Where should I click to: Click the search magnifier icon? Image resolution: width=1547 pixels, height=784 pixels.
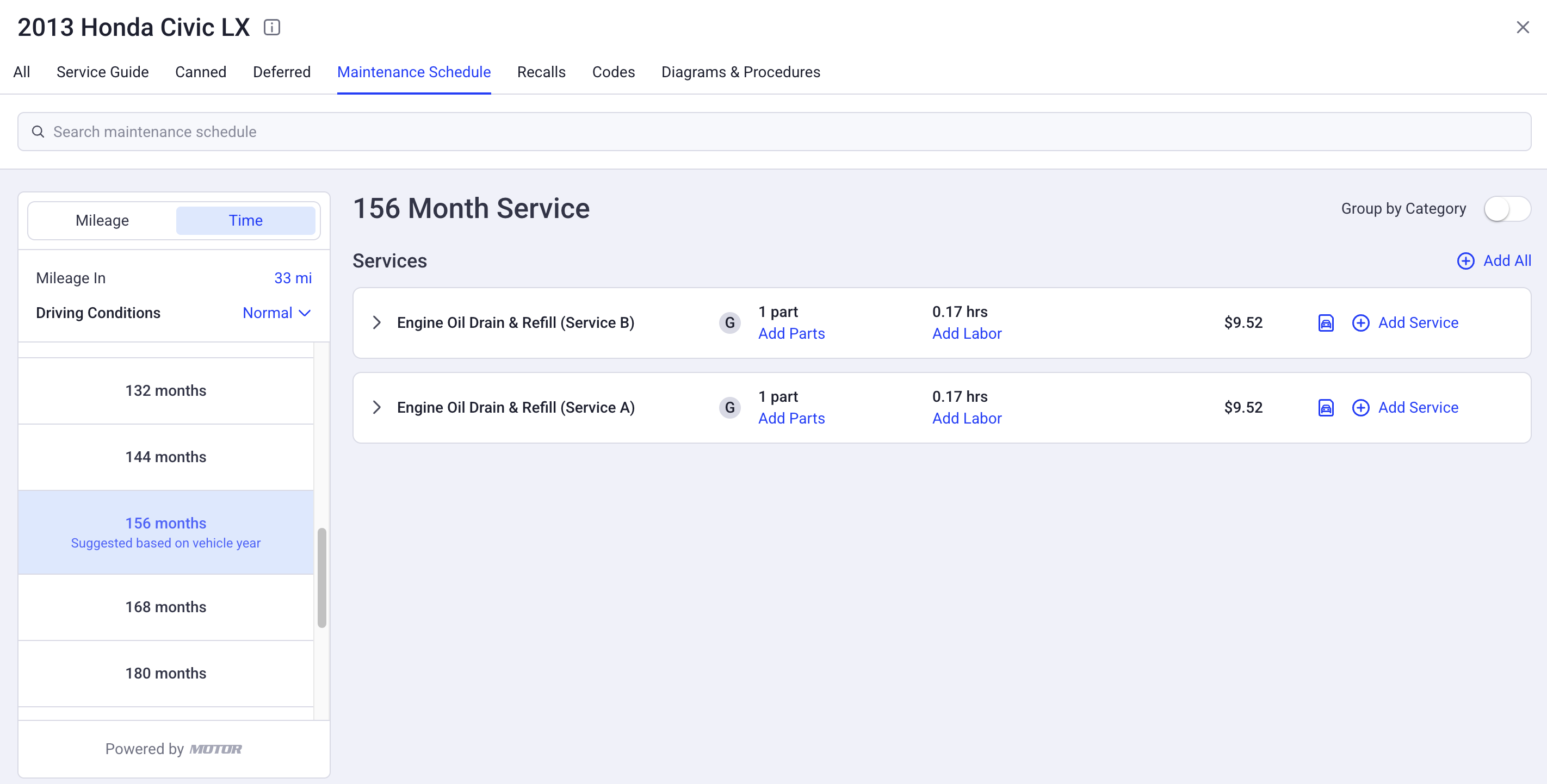point(38,132)
